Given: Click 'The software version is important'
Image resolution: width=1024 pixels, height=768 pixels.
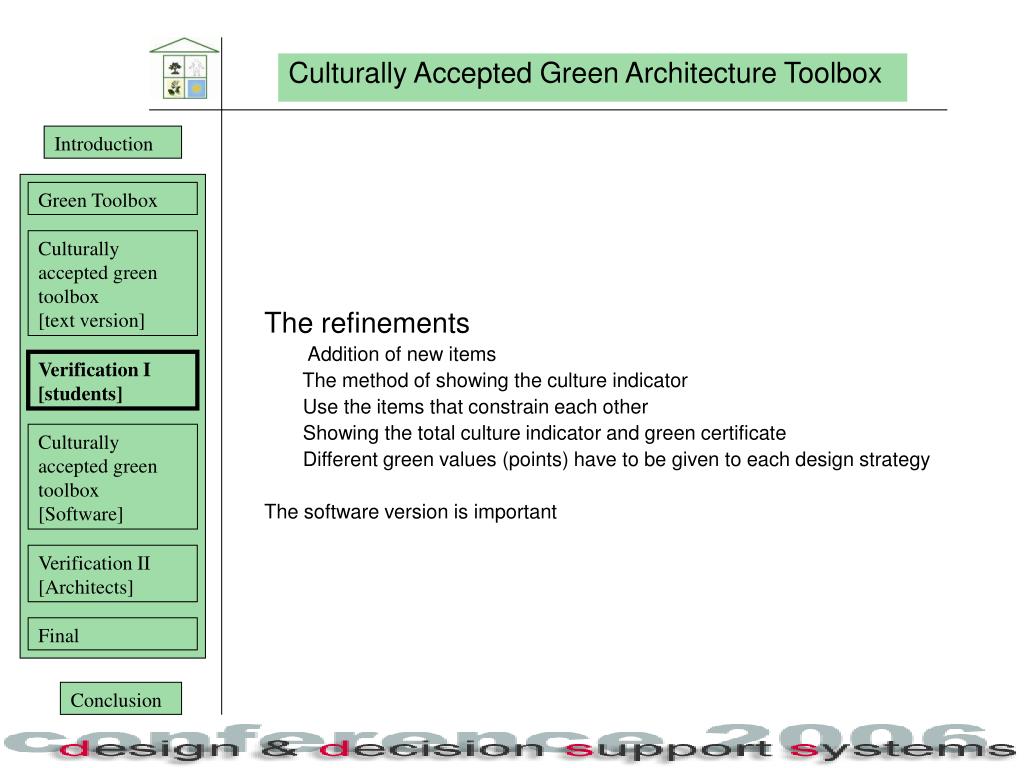Looking at the screenshot, I should [410, 511].
